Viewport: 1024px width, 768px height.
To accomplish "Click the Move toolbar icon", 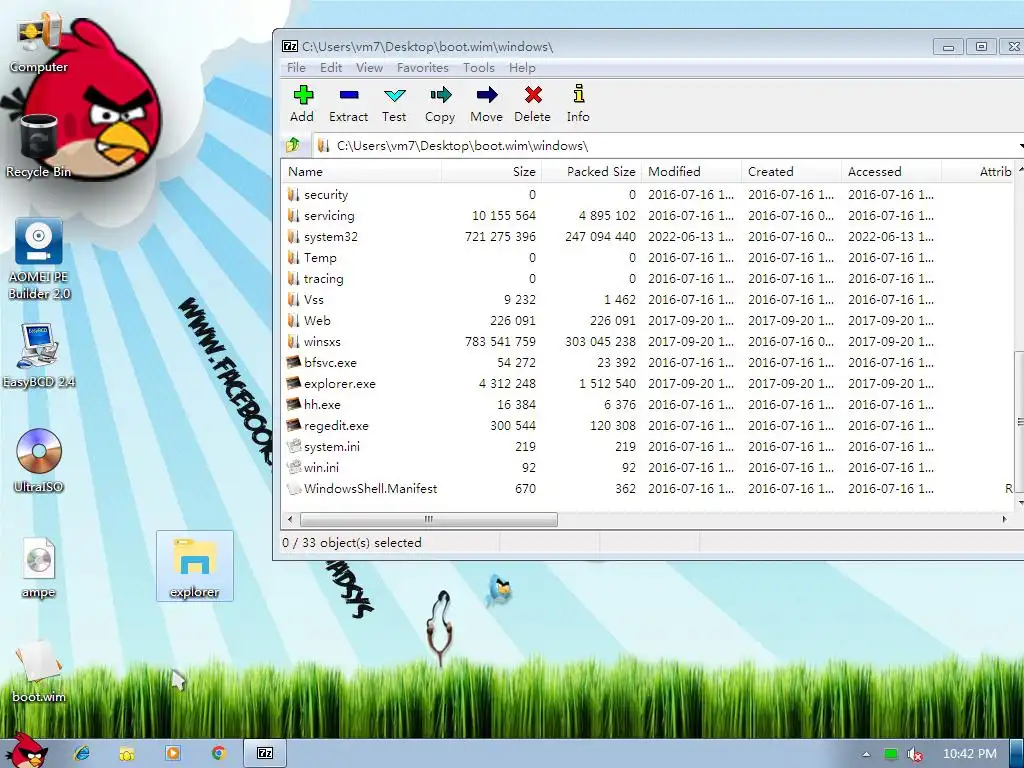I will click(x=487, y=95).
